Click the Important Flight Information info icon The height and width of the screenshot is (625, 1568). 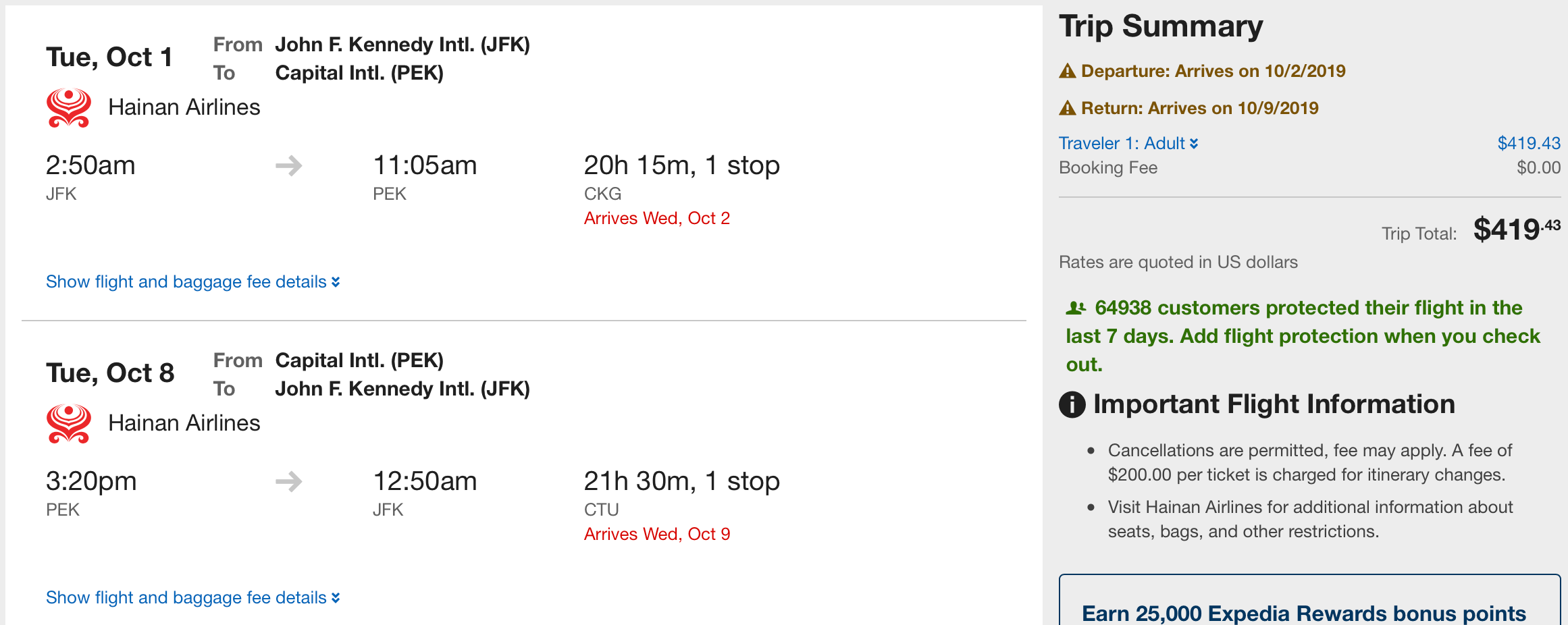[1072, 404]
